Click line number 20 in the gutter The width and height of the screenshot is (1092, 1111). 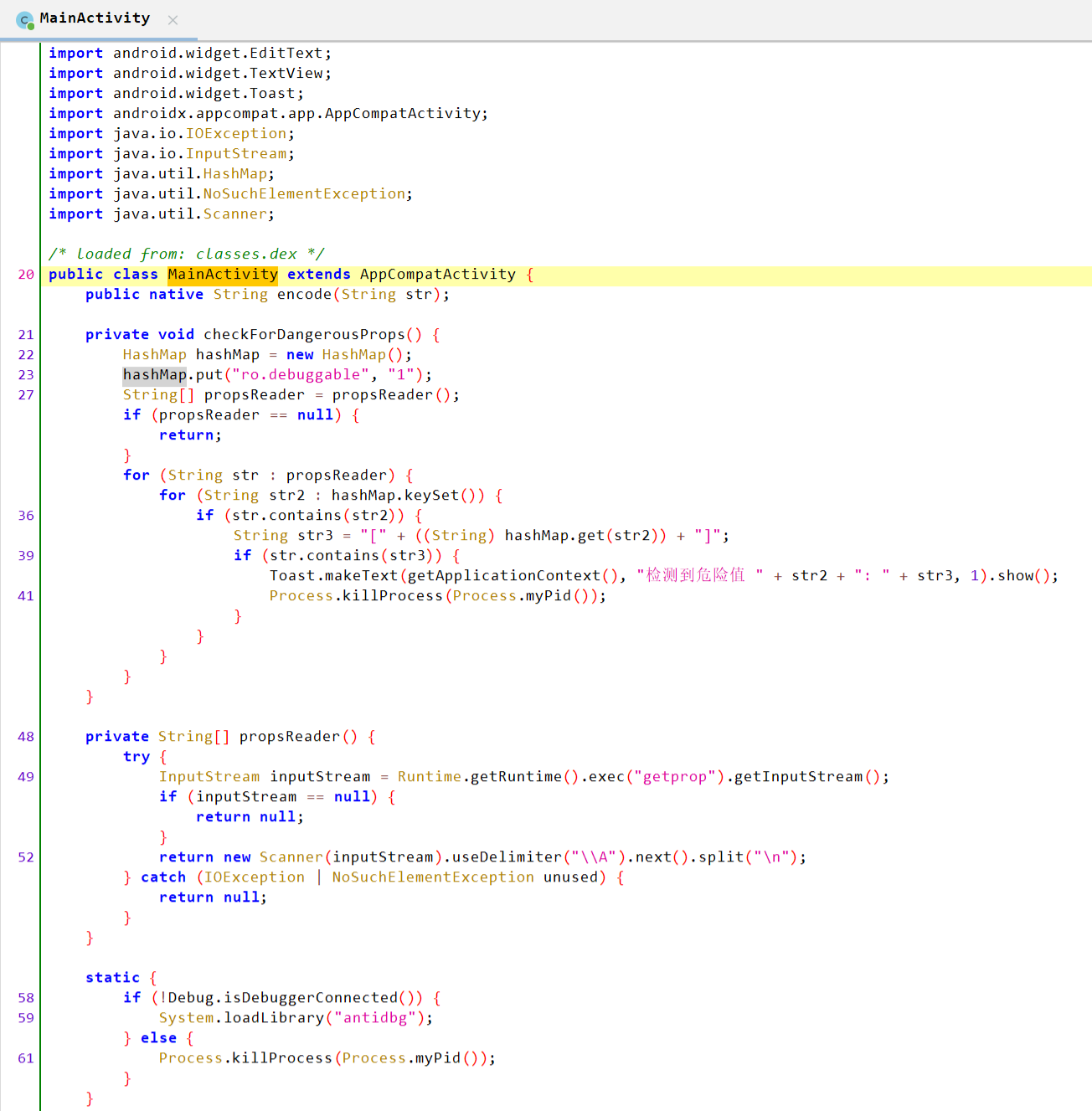pyautogui.click(x=26, y=275)
